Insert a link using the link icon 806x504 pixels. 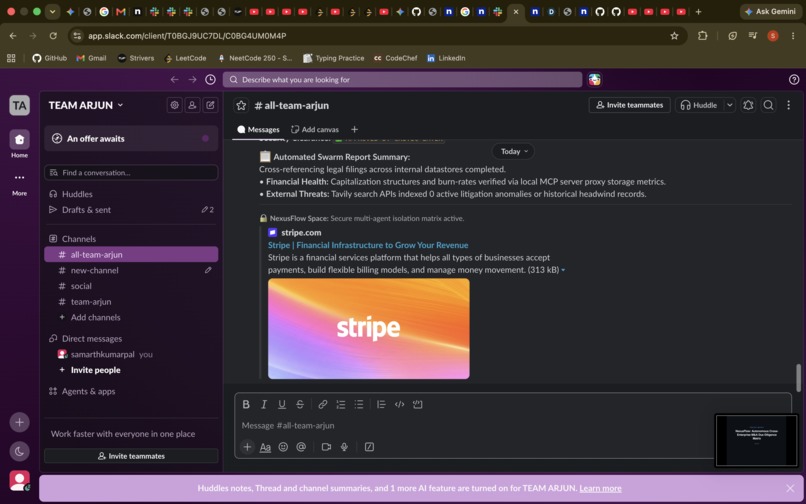[322, 404]
